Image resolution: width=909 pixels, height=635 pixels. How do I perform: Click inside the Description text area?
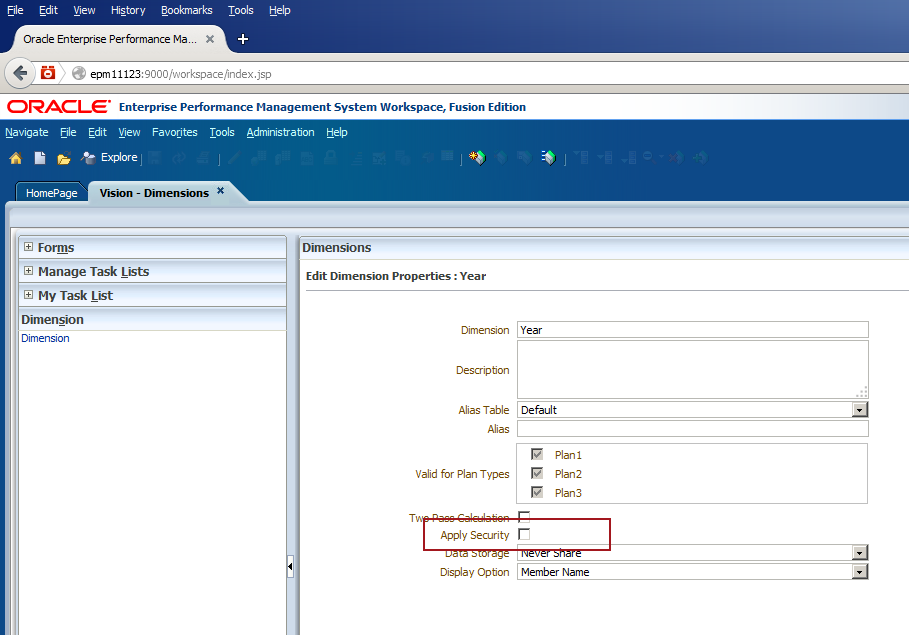(693, 369)
